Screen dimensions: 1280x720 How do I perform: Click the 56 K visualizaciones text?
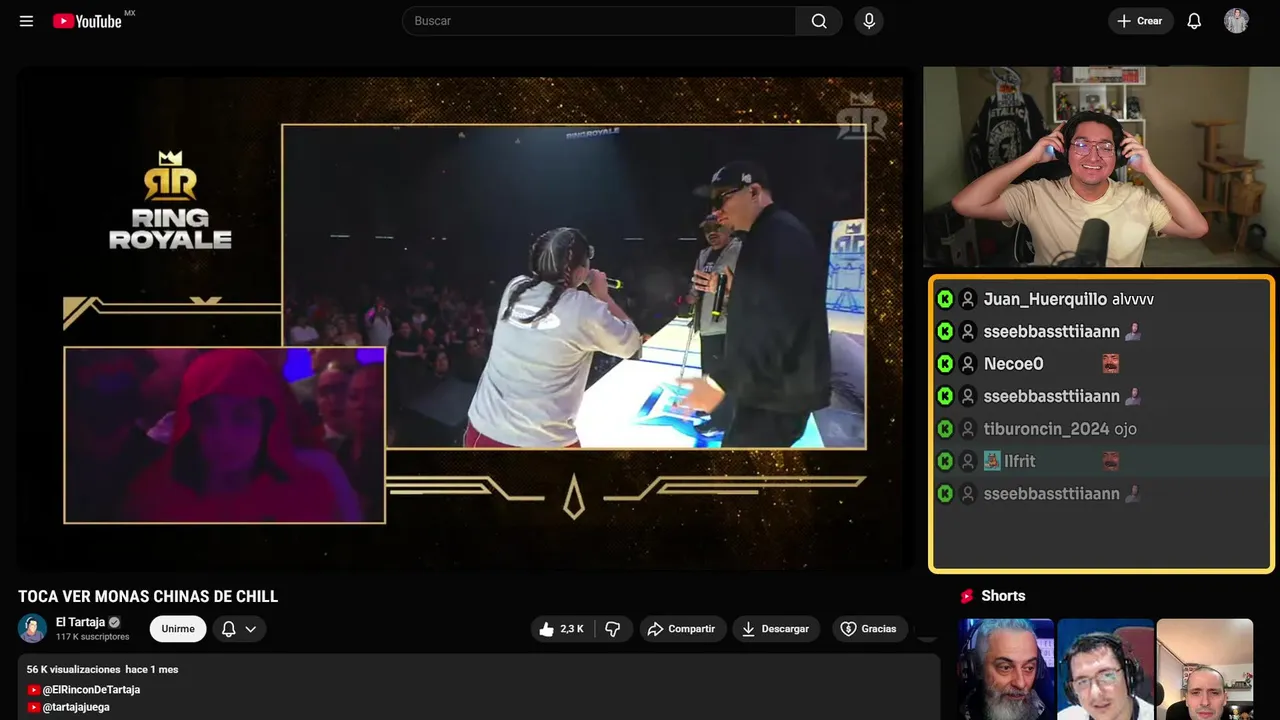coord(74,669)
